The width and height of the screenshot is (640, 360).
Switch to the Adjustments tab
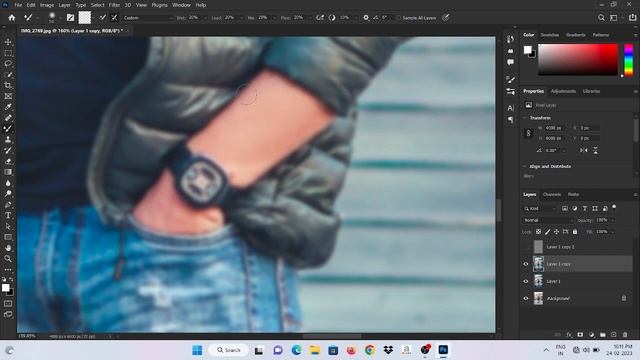(563, 91)
